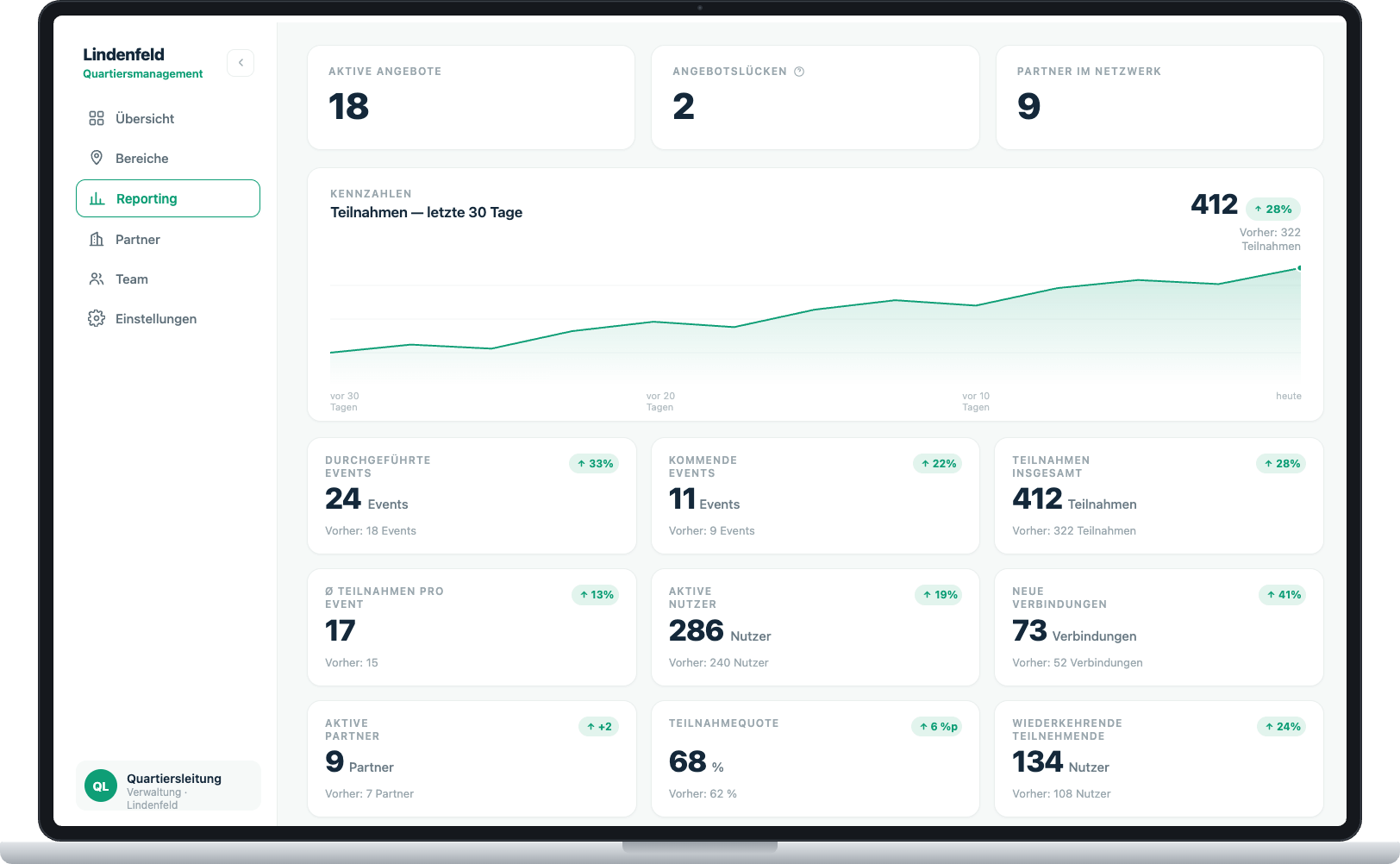The height and width of the screenshot is (864, 1400).
Task: Click the Bereiche map pin icon
Action: click(97, 158)
